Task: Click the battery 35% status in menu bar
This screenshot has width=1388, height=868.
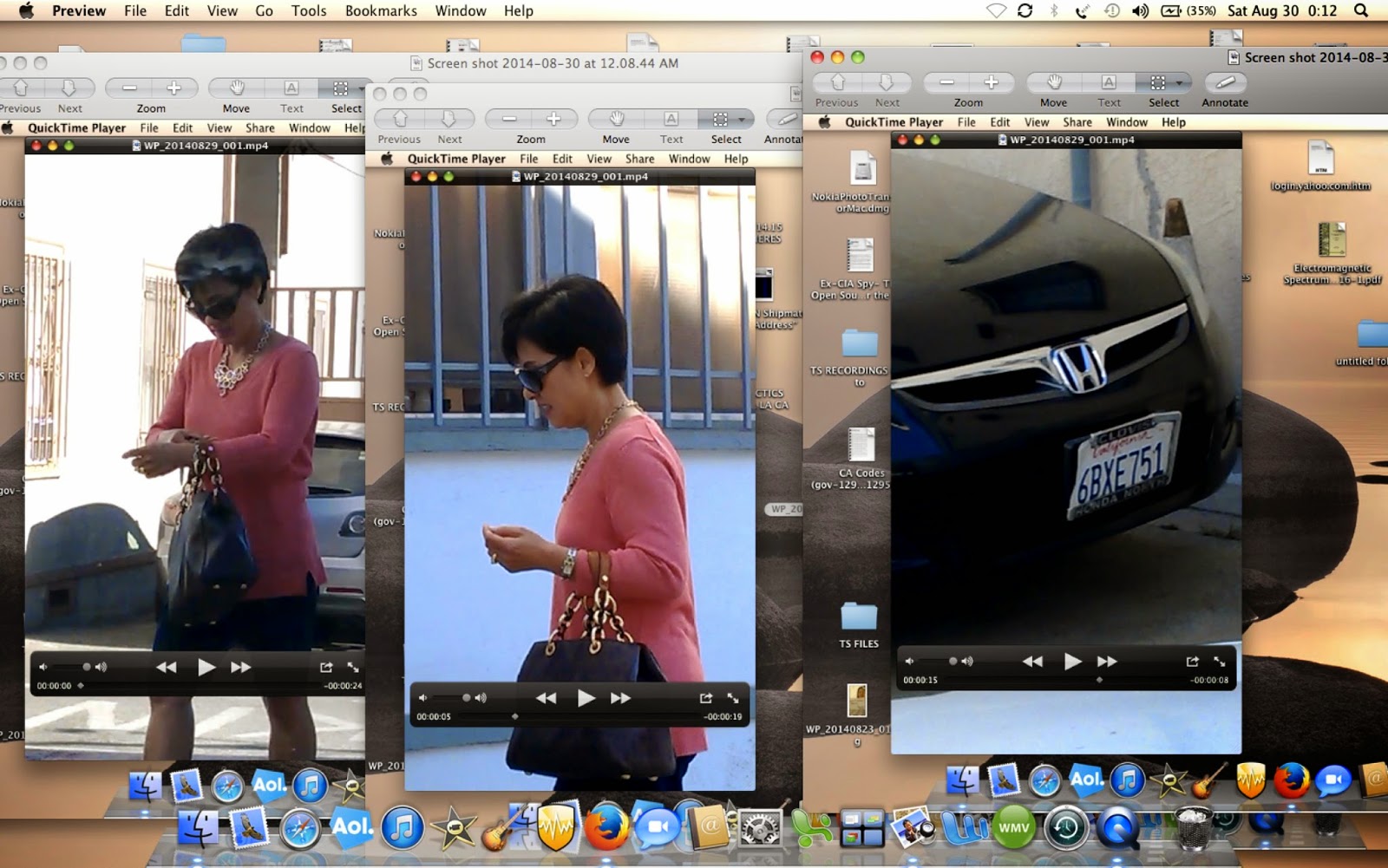Action: (1188, 10)
